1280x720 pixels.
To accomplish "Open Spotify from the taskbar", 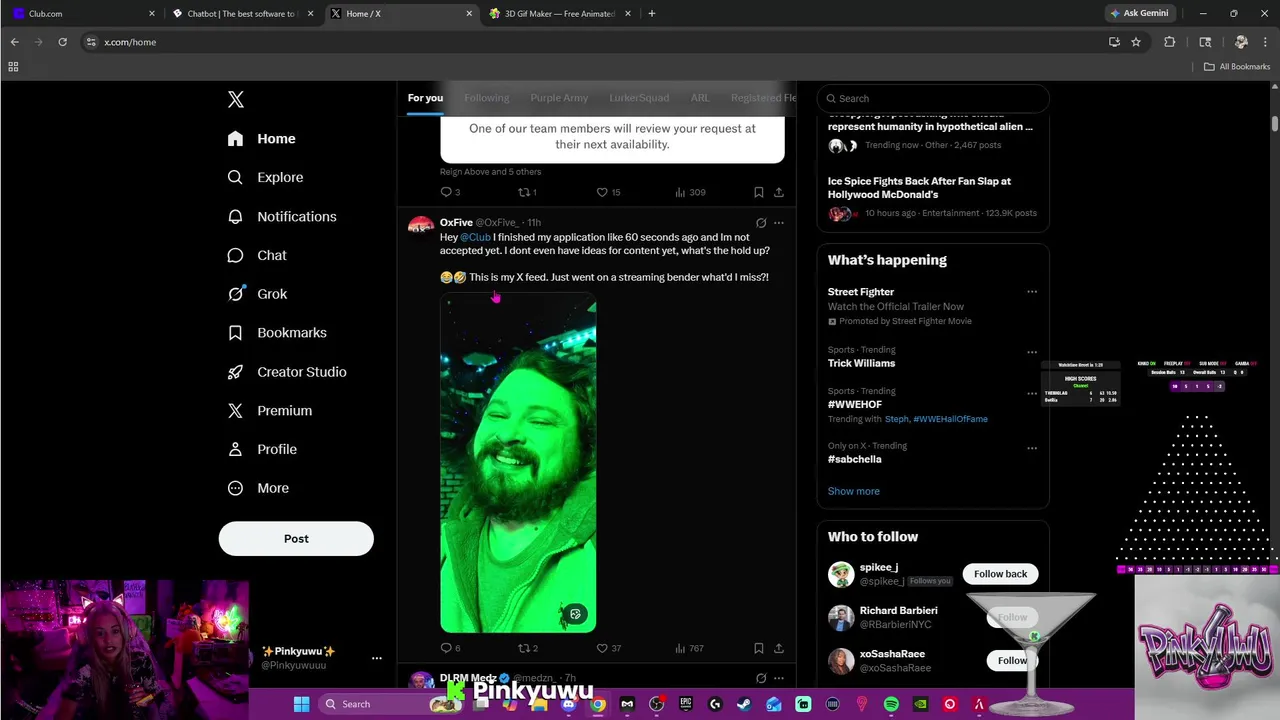I will 891,704.
